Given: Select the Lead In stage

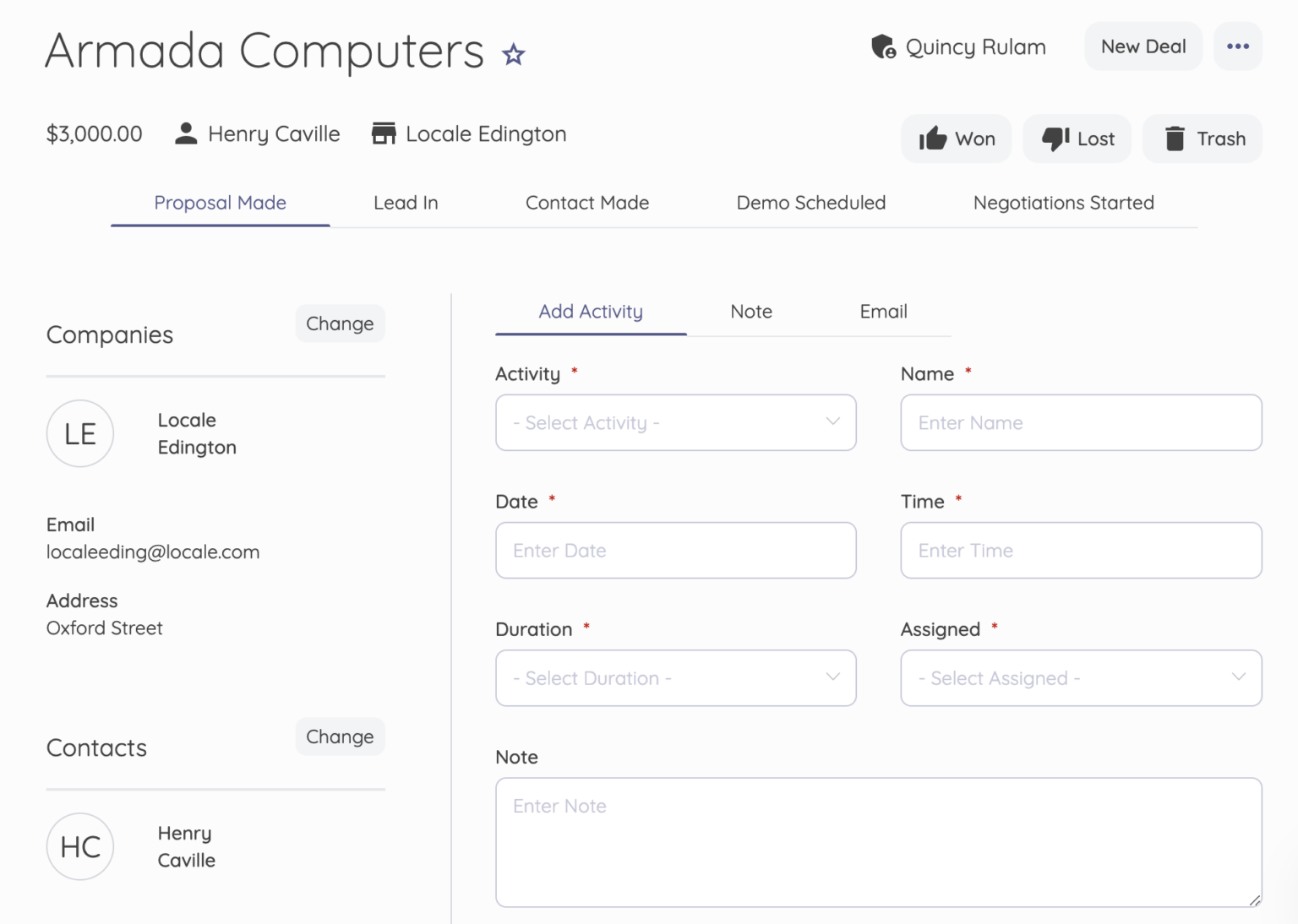Looking at the screenshot, I should [x=406, y=203].
